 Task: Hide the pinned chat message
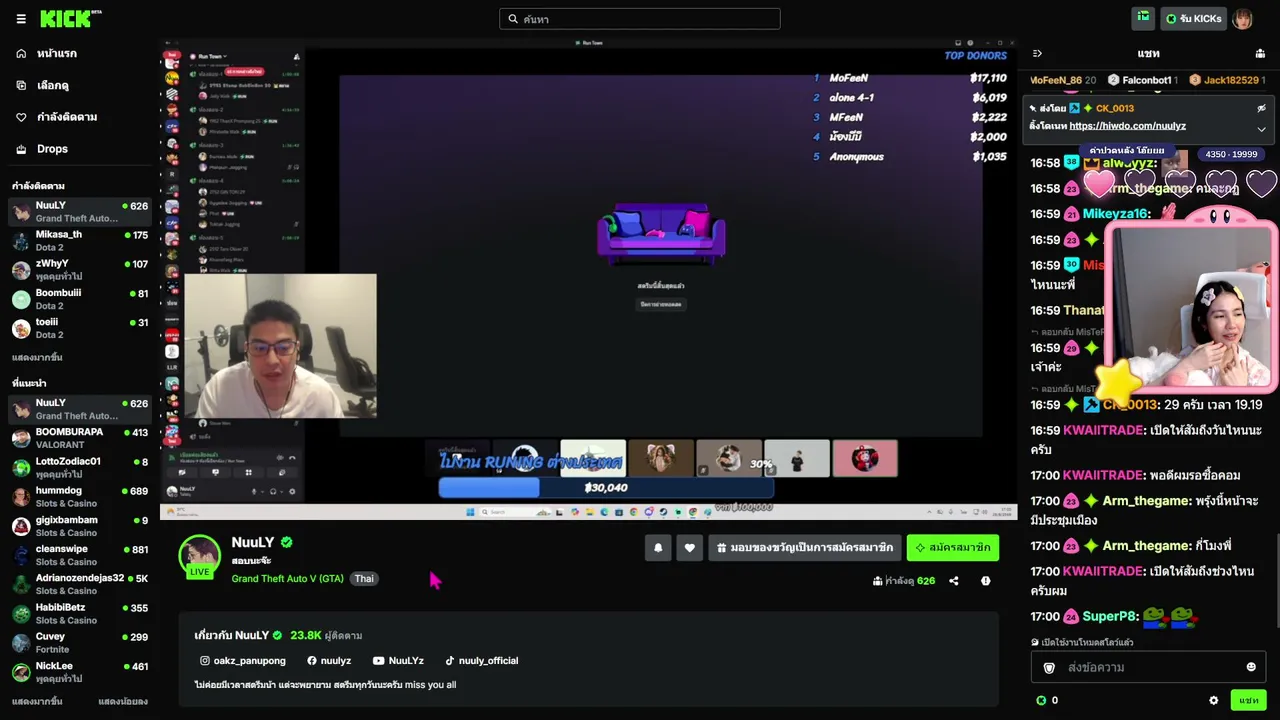1261,108
